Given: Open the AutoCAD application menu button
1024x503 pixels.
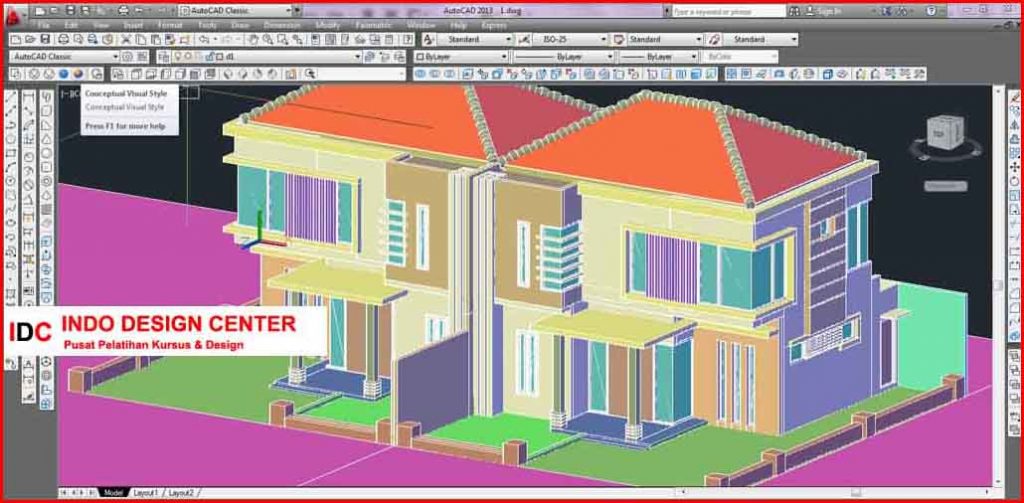Looking at the screenshot, I should (12, 16).
